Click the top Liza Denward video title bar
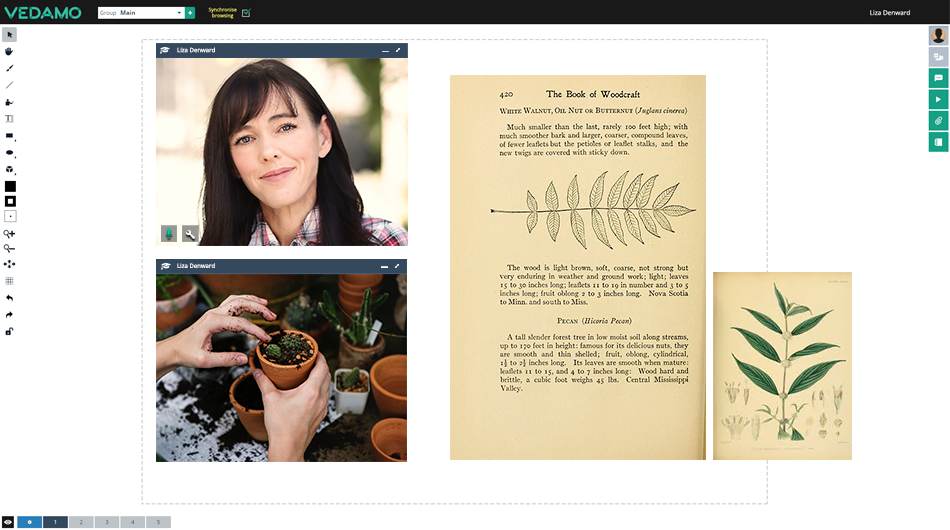Image resolution: width=950 pixels, height=530 pixels. pos(282,50)
